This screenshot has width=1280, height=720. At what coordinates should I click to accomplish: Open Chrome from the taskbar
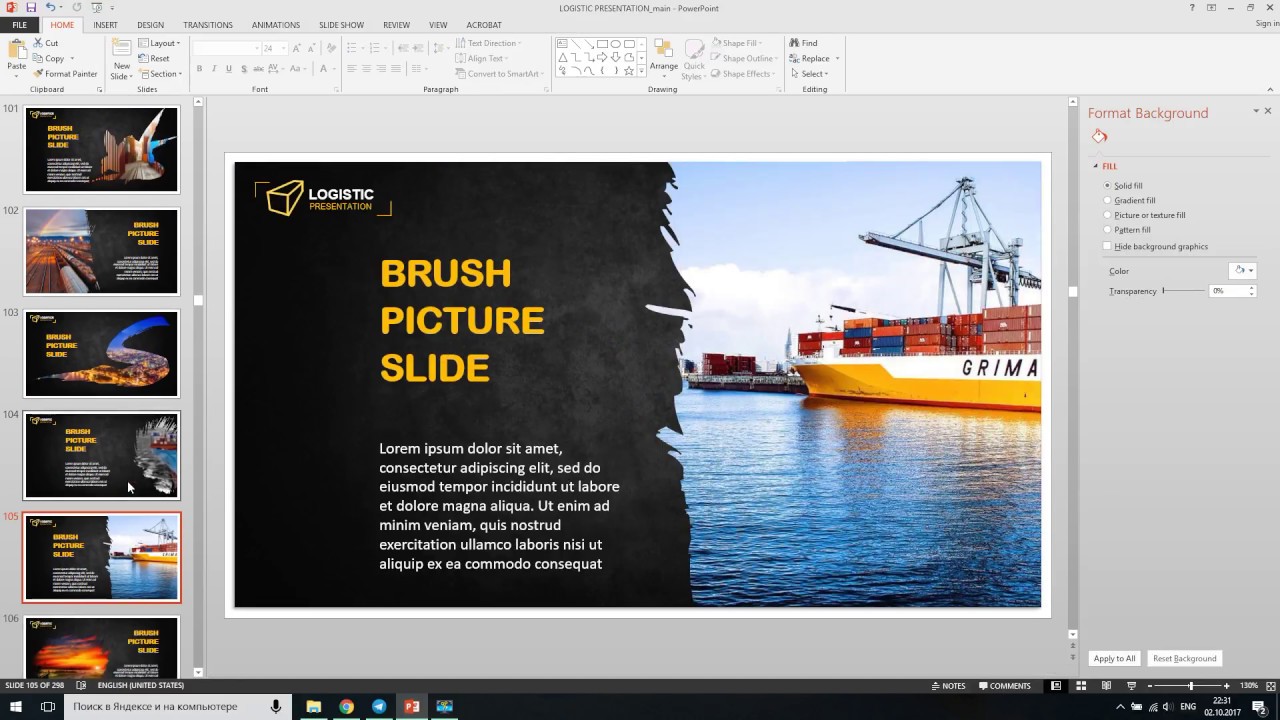(x=346, y=706)
